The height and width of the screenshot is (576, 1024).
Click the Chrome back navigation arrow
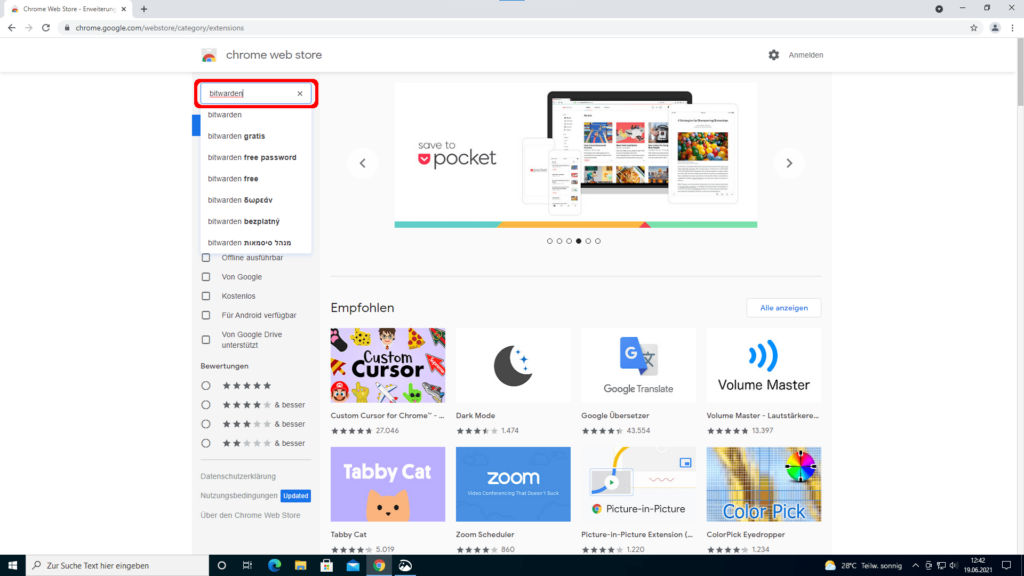[11, 28]
